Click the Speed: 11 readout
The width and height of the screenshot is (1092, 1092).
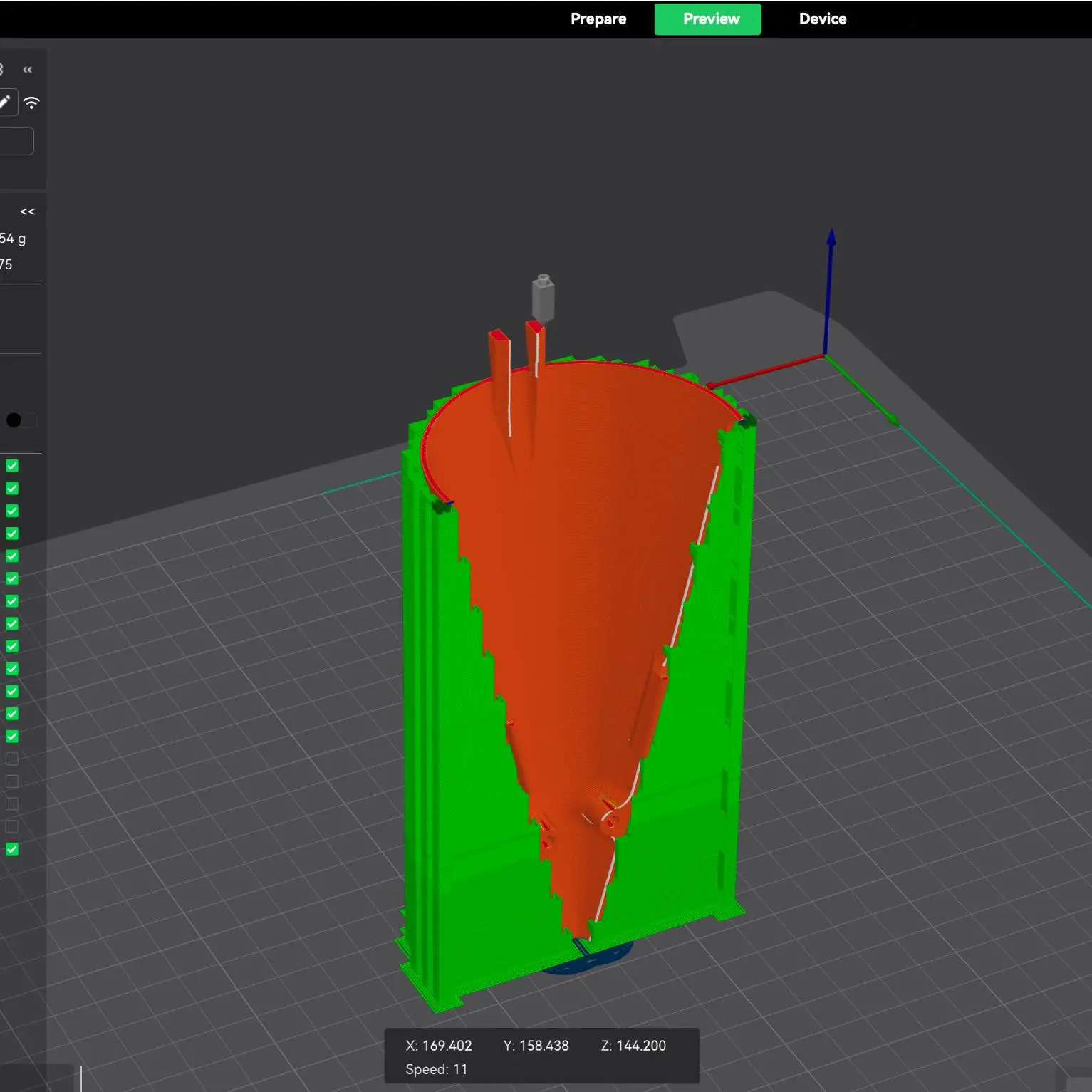coord(437,1069)
